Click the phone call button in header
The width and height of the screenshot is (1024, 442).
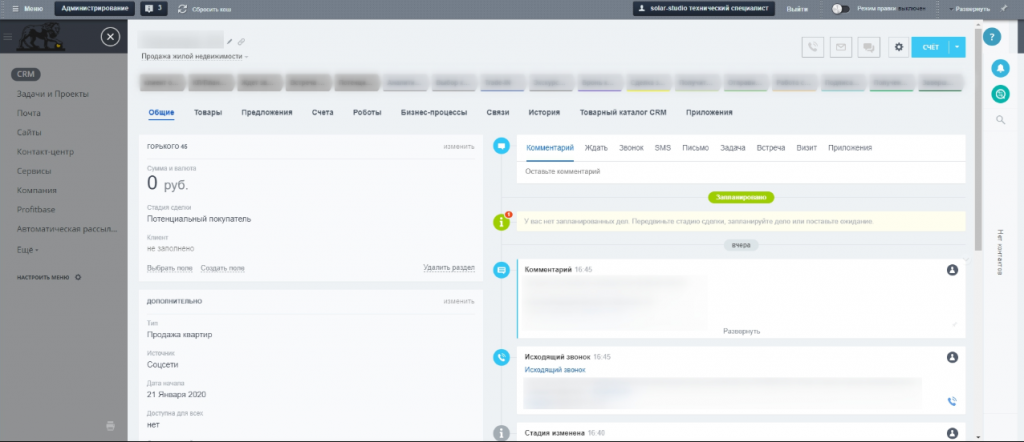coord(812,47)
